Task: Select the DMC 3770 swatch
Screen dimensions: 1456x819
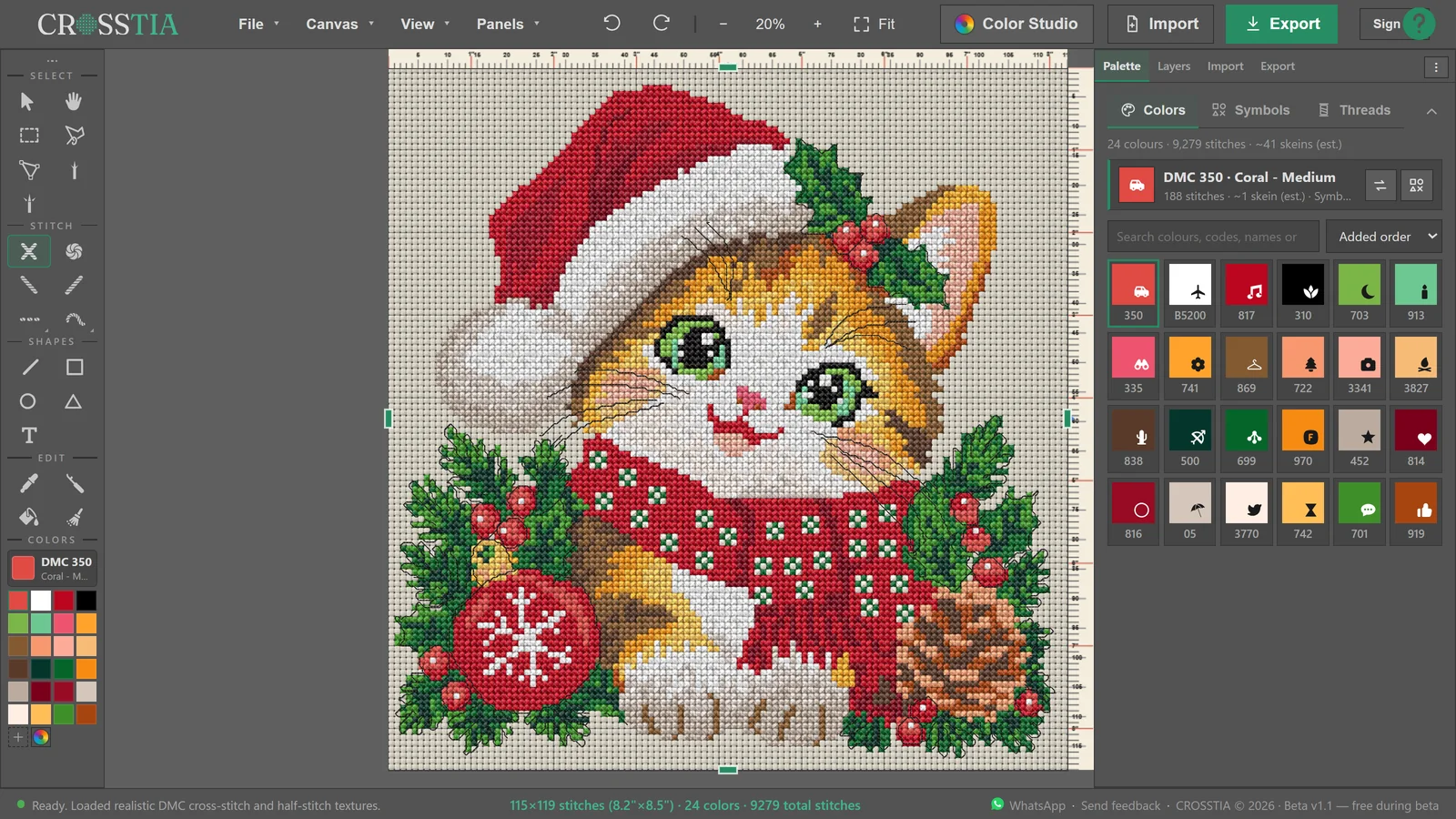Action: pyautogui.click(x=1247, y=511)
